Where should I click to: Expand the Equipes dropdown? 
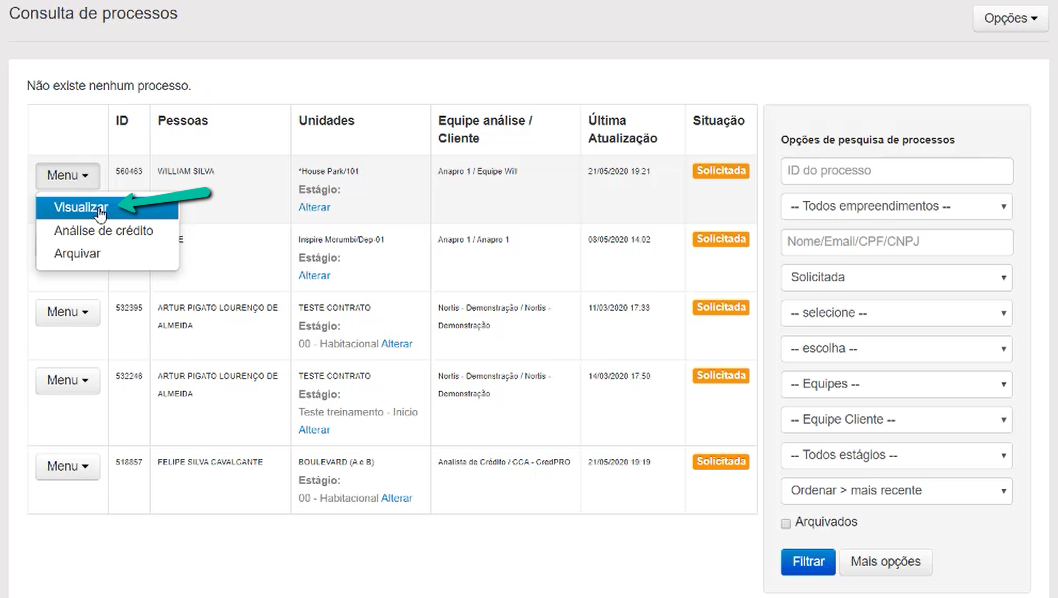tap(896, 384)
